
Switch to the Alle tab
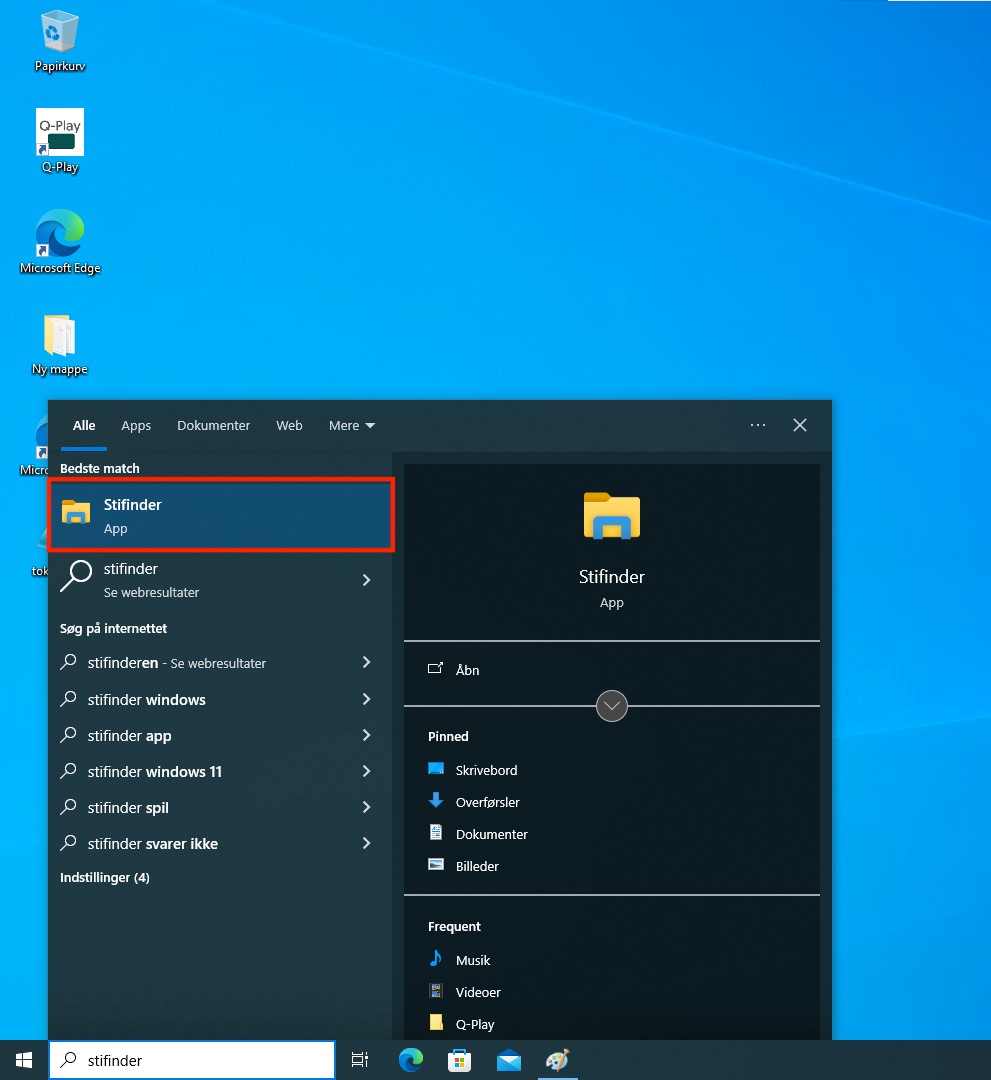pyautogui.click(x=84, y=426)
